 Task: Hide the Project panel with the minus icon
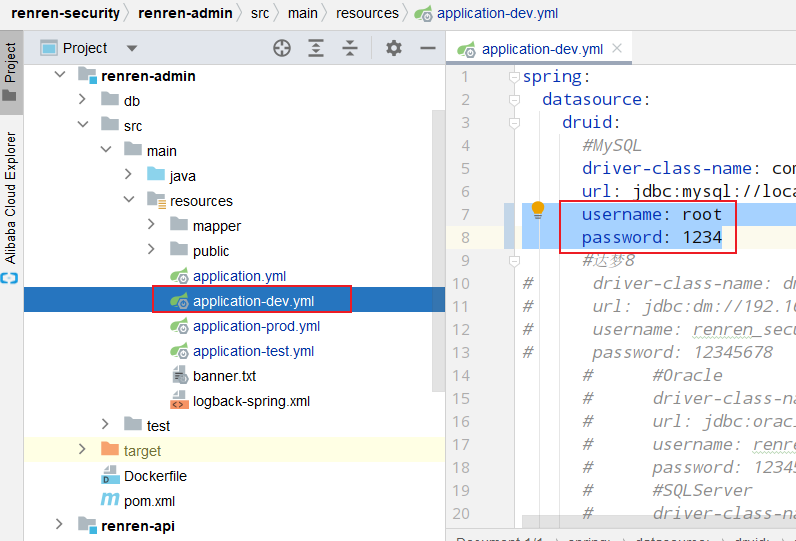tap(428, 48)
